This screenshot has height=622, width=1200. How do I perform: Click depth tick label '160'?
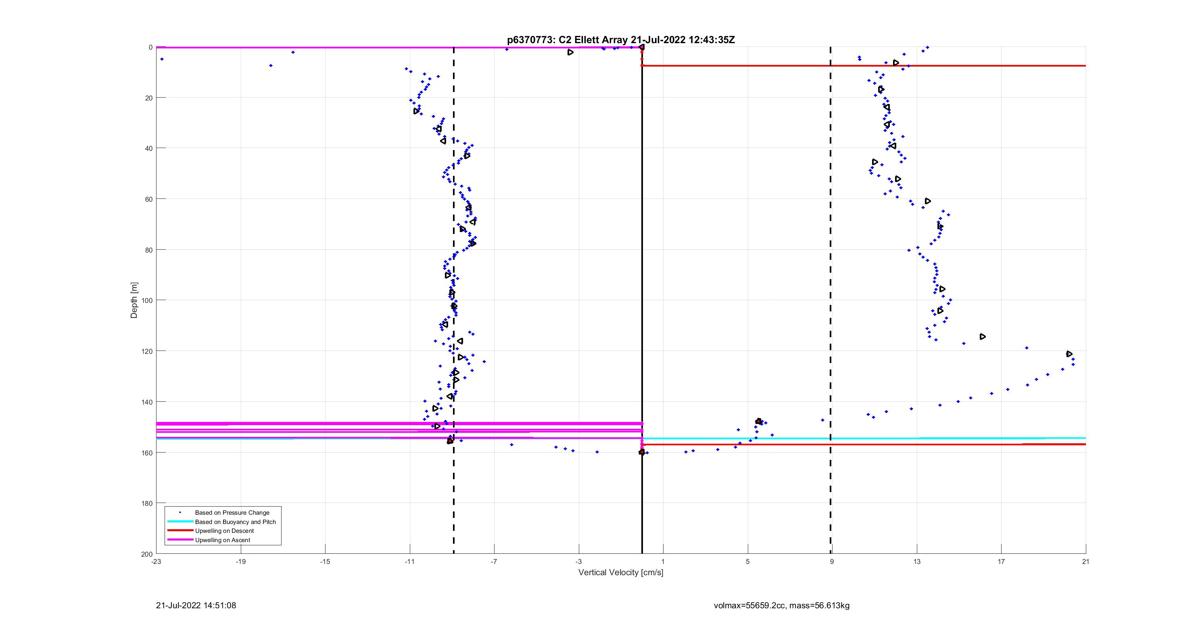(146, 452)
